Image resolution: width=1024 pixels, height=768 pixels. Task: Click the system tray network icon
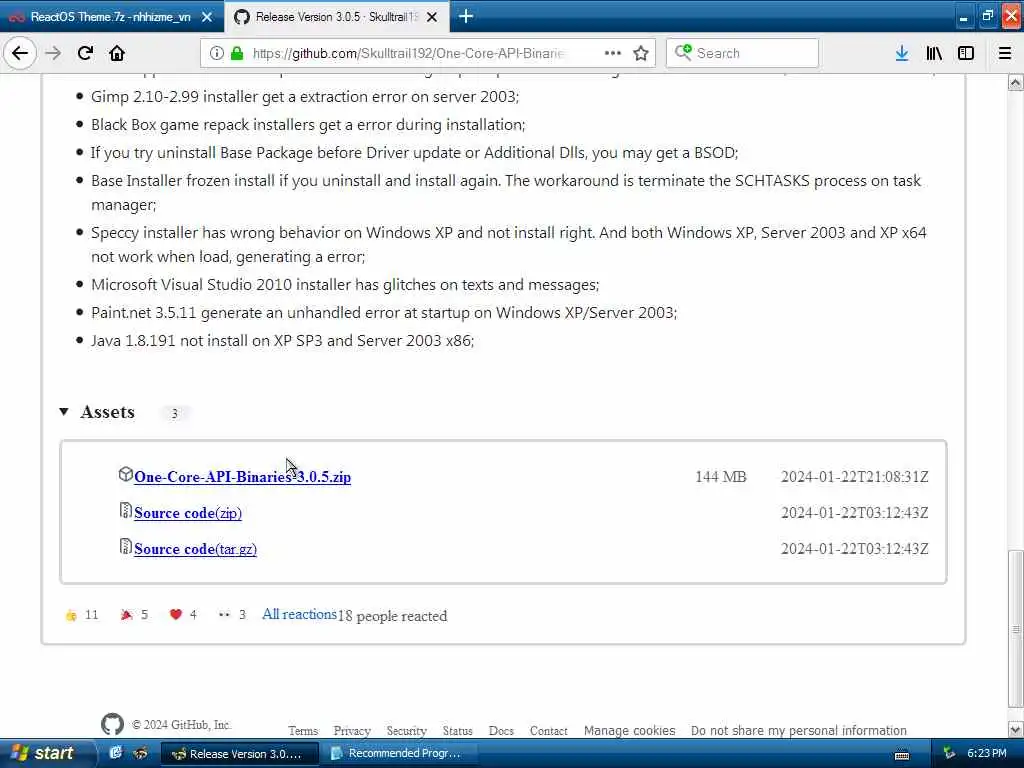pos(950,754)
